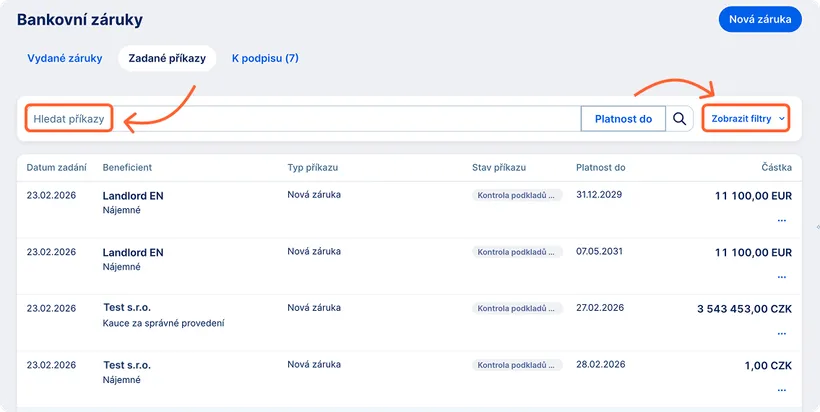Open Test s.r.o. Nájemné order
820x412 pixels.
click(x=409, y=379)
